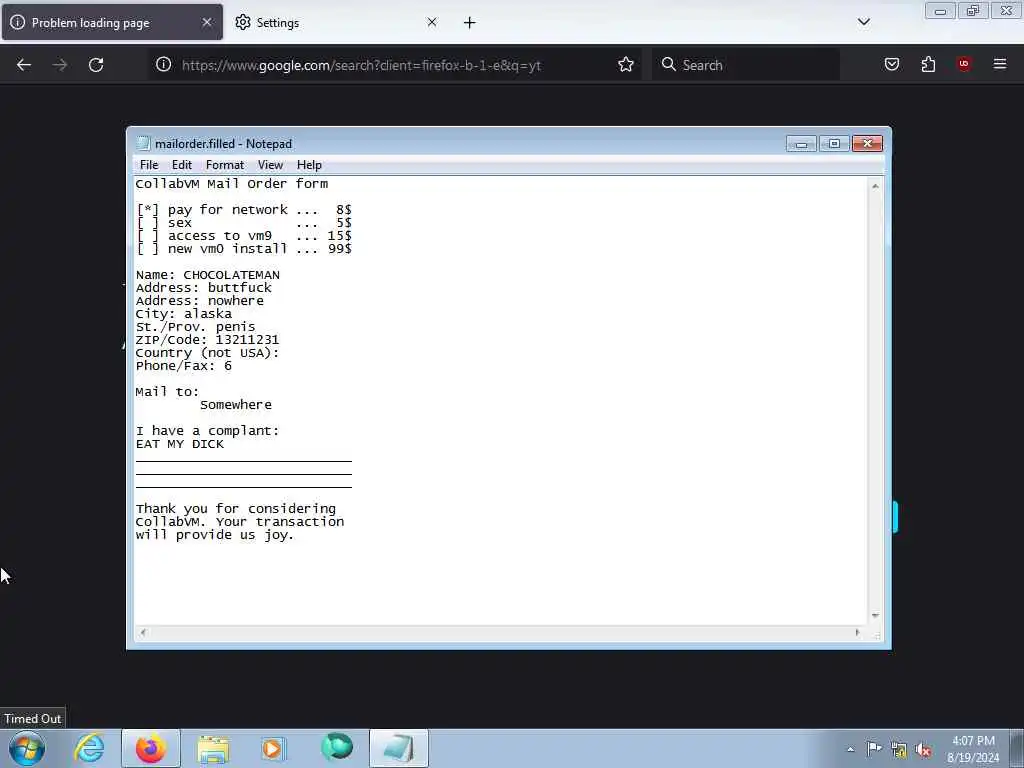1024x768 pixels.
Task: Open the Notepad File menu
Action: [x=149, y=165]
